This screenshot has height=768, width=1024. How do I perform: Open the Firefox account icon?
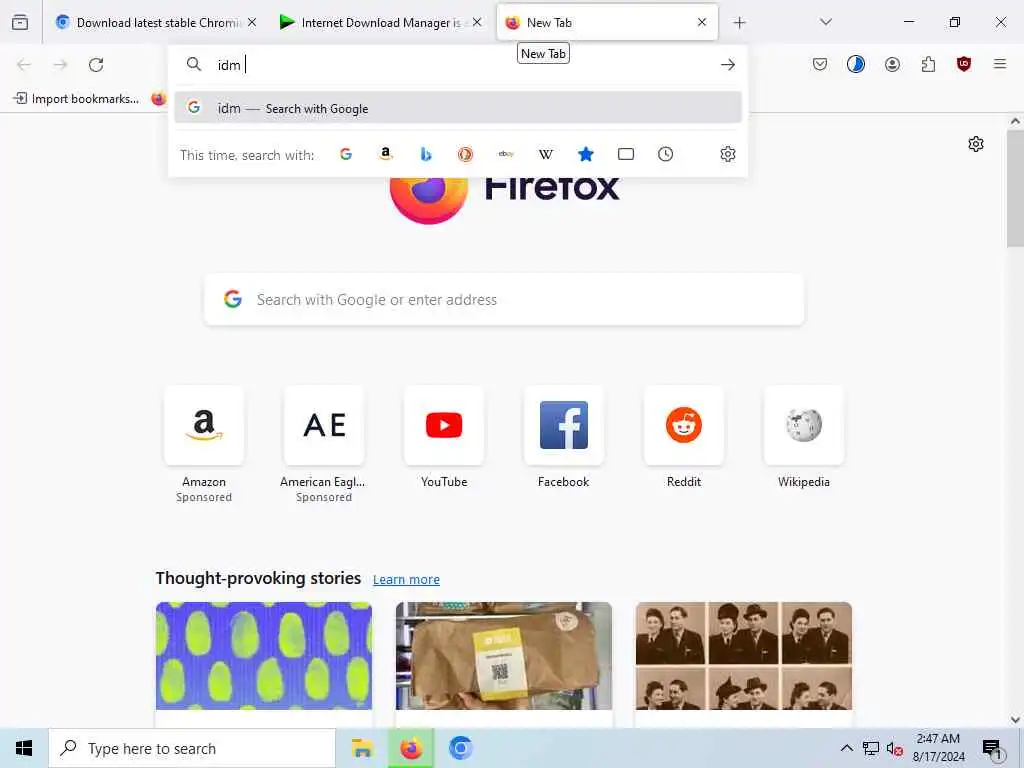tap(892, 64)
